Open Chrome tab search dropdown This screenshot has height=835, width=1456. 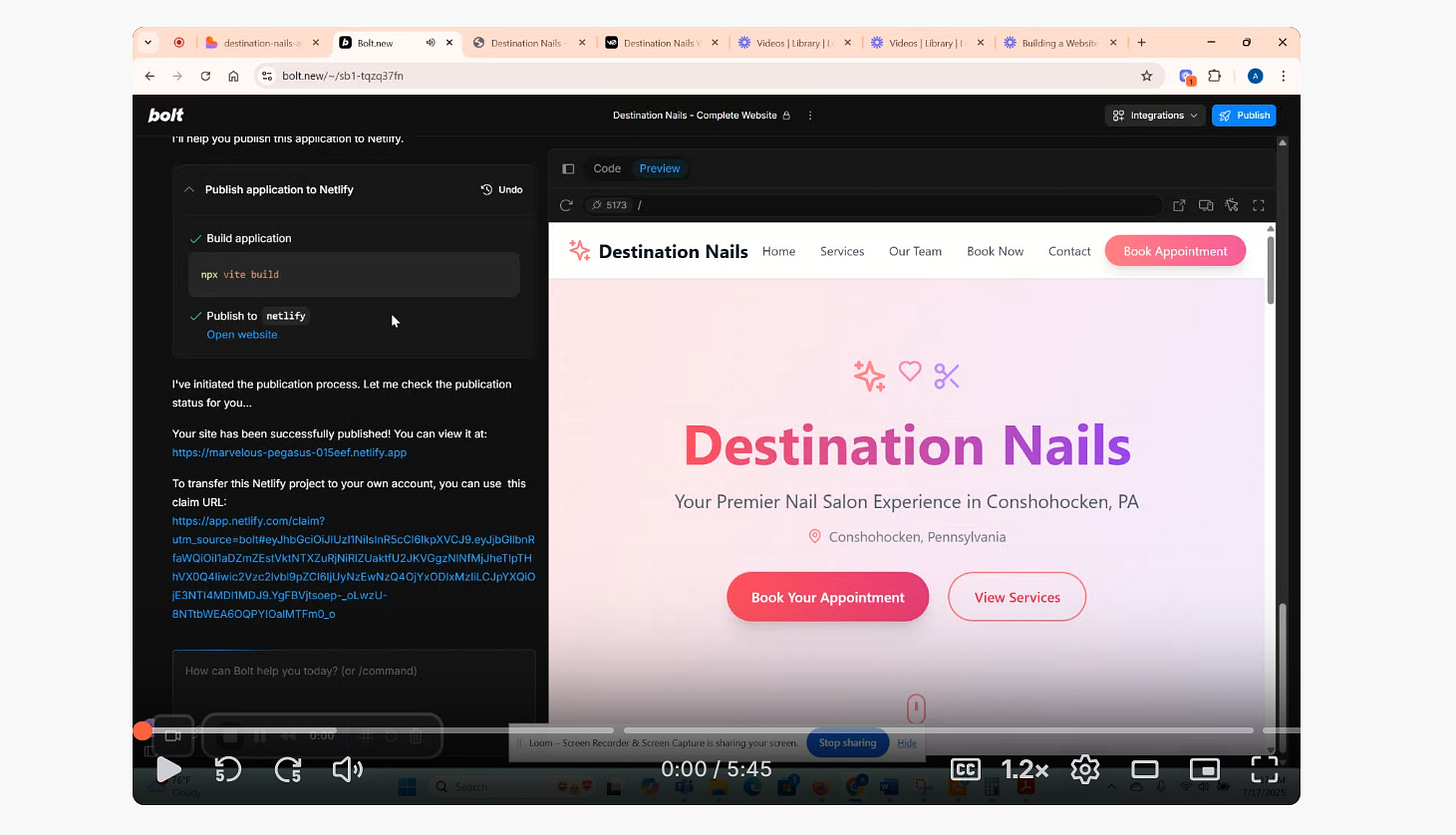tap(149, 43)
